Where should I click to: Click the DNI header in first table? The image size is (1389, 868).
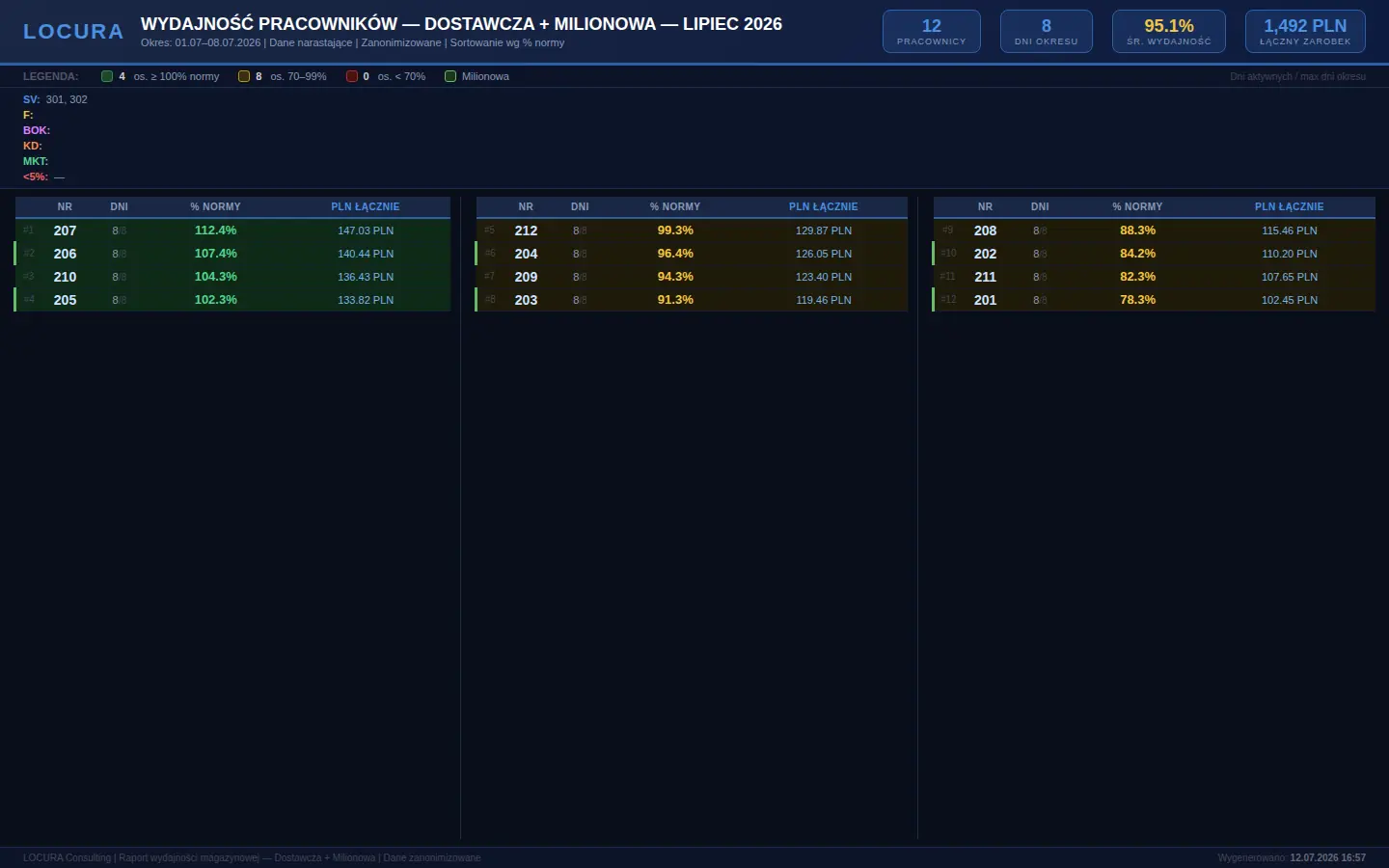point(119,206)
